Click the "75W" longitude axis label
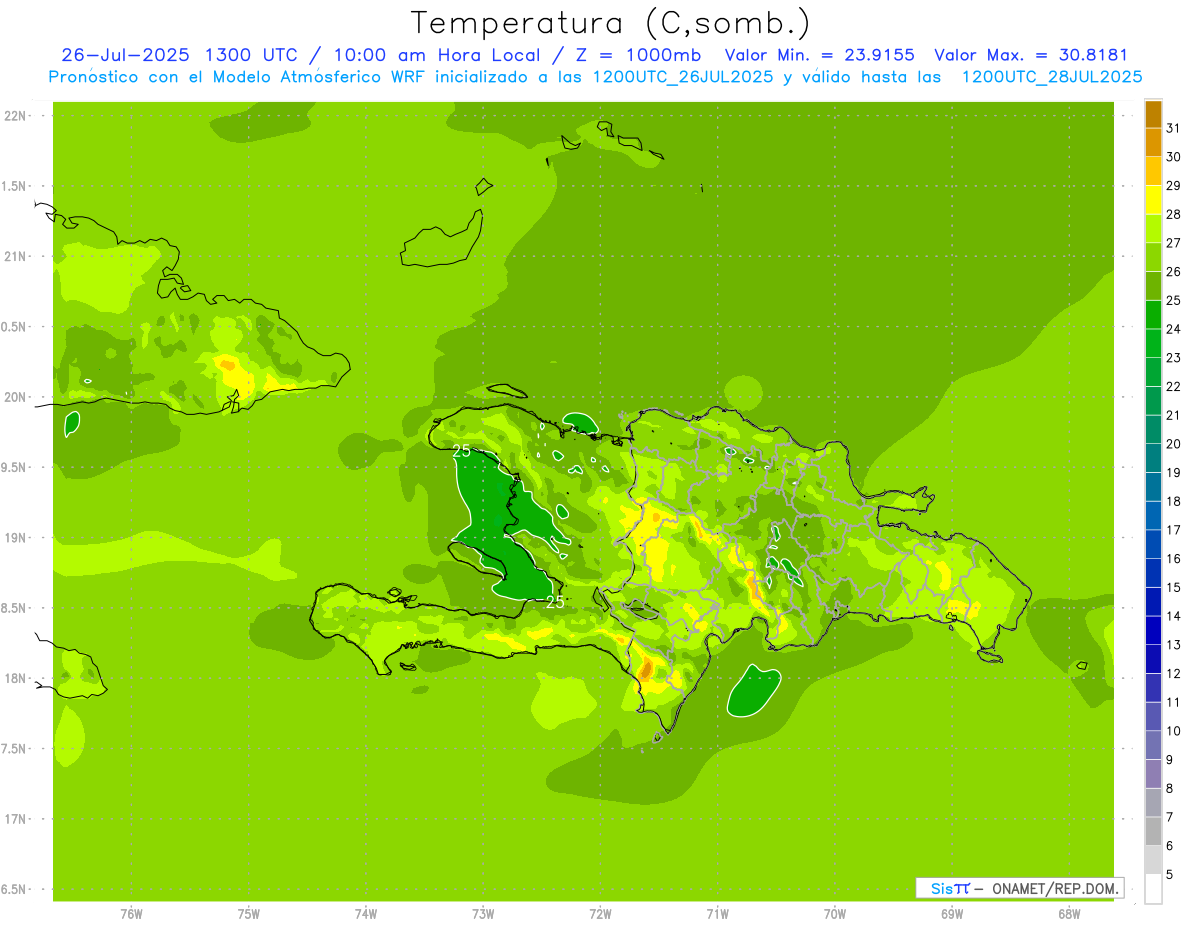The image size is (1200, 927). tap(249, 914)
